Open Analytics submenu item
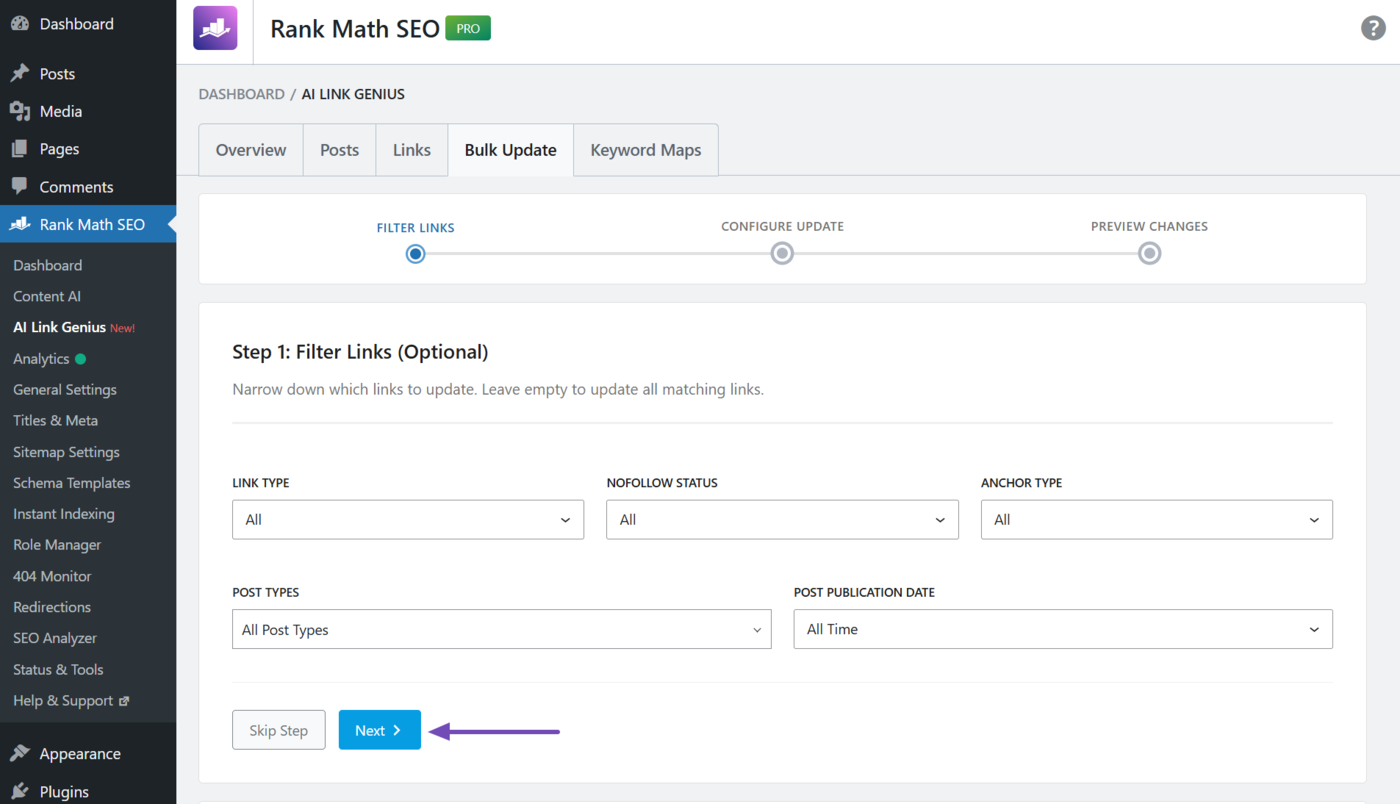The image size is (1400, 804). coord(41,359)
